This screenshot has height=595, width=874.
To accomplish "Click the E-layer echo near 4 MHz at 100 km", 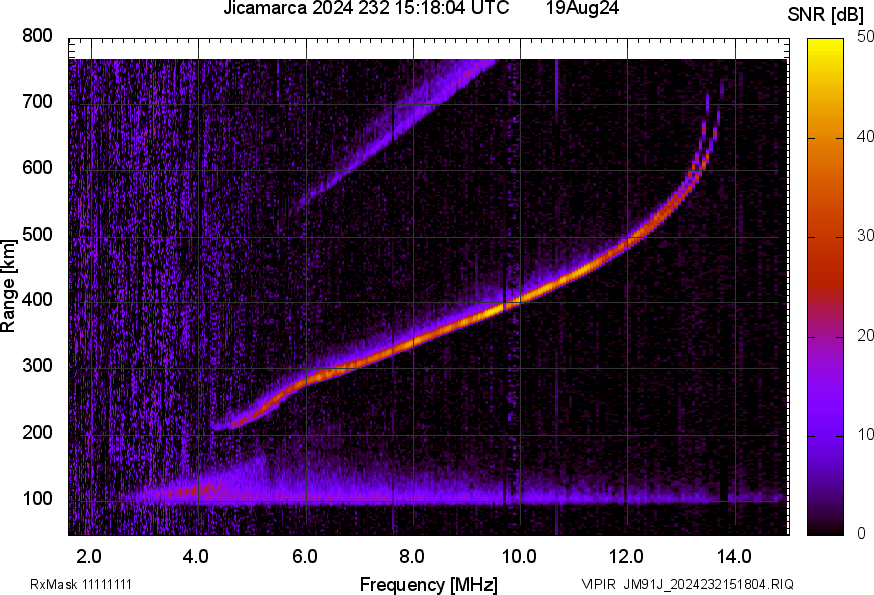I will (x=198, y=492).
